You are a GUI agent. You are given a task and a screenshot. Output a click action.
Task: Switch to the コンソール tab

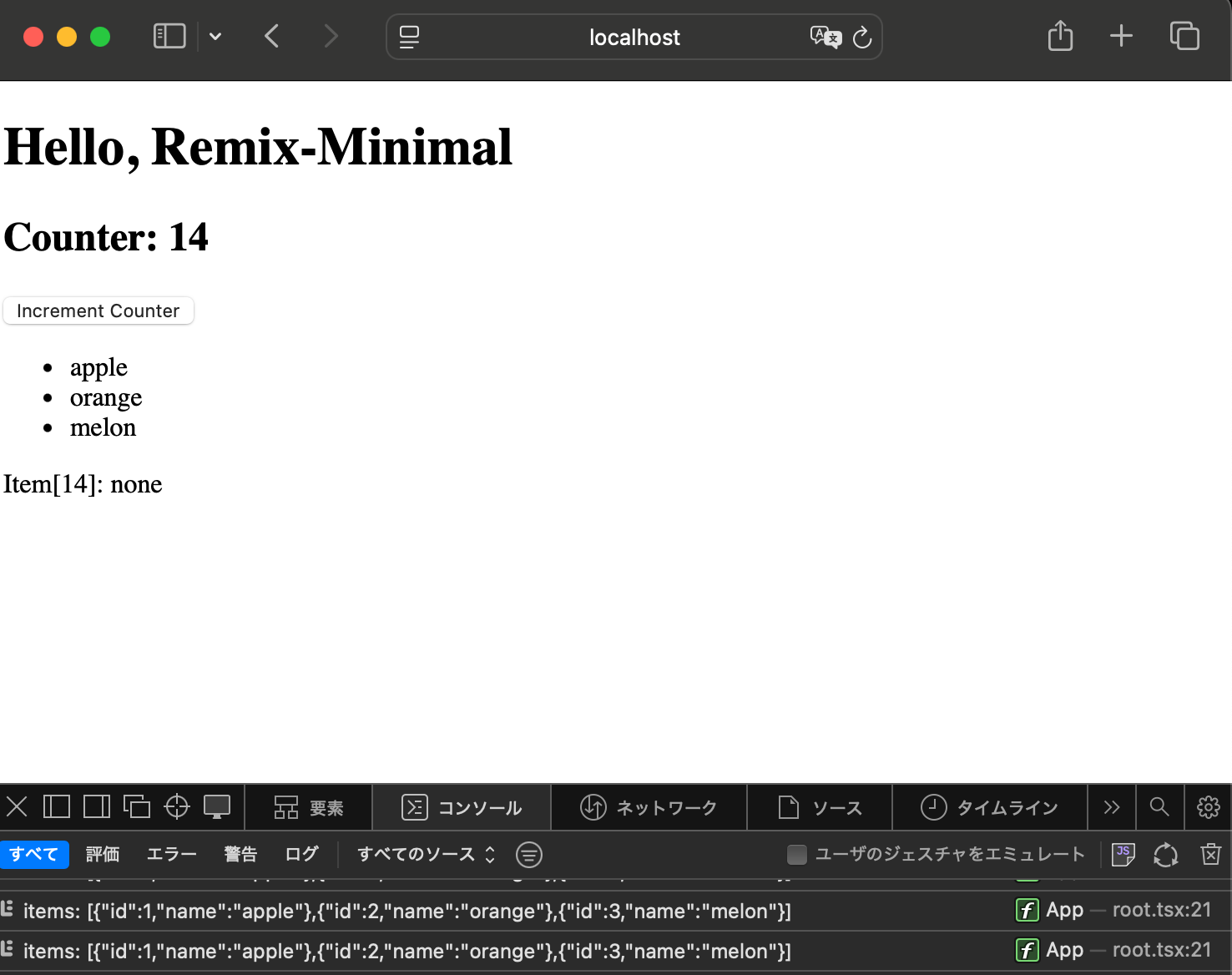click(462, 807)
